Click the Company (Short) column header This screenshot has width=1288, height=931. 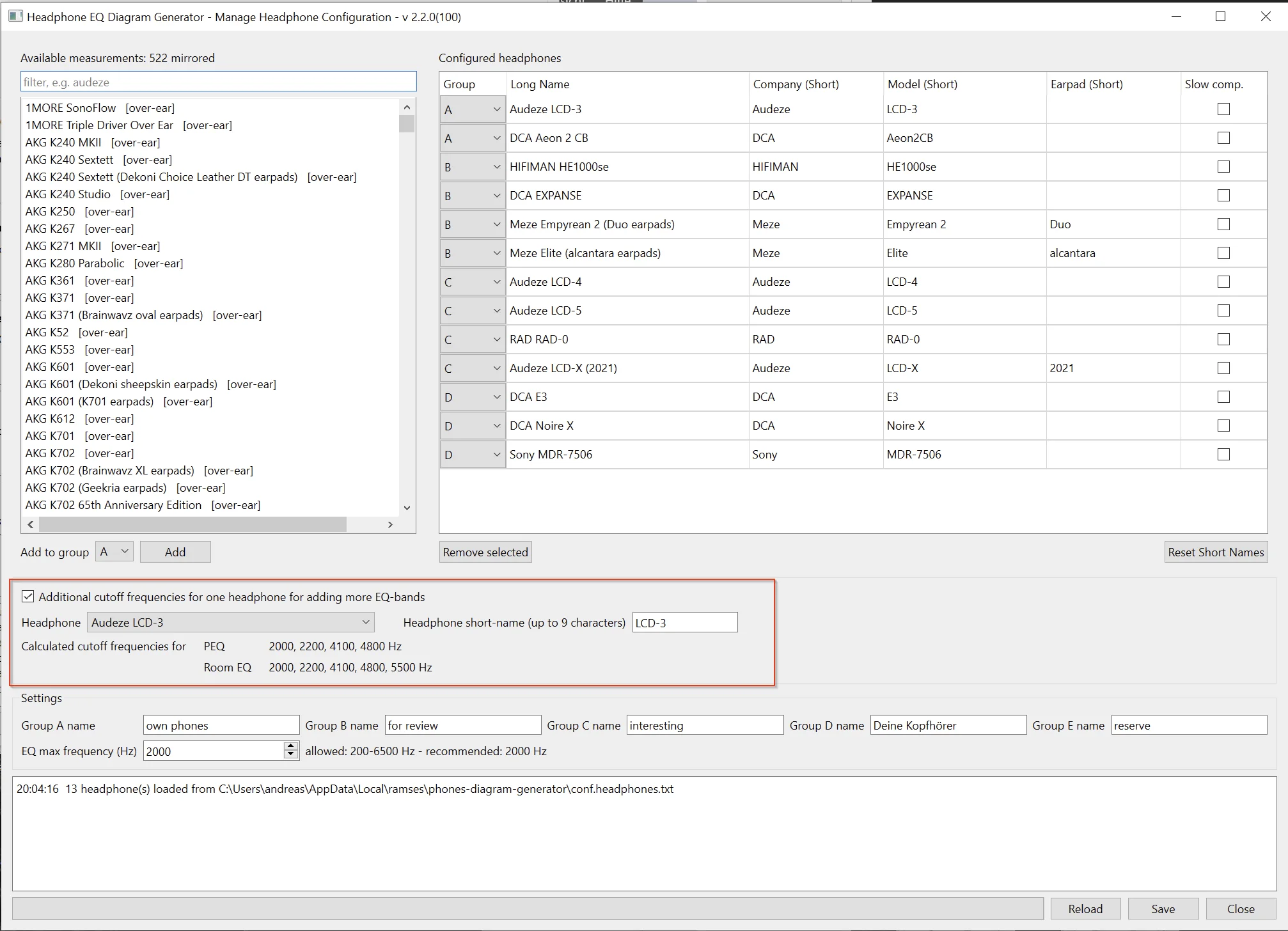pyautogui.click(x=816, y=84)
